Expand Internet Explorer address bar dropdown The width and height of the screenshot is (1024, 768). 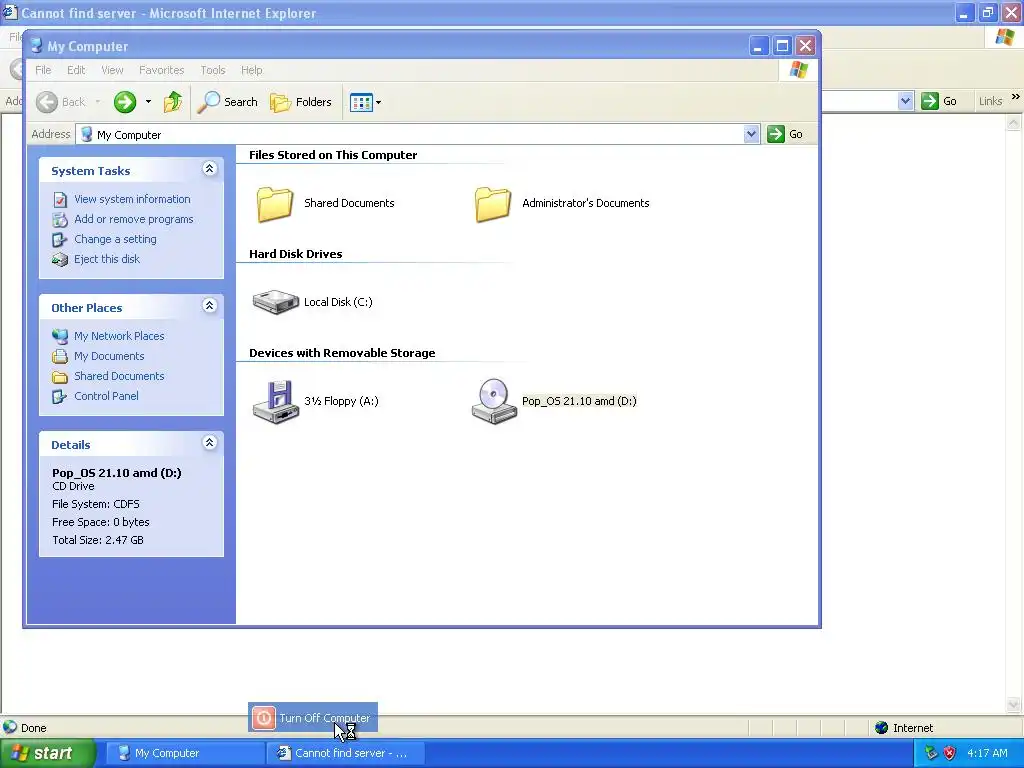click(905, 101)
